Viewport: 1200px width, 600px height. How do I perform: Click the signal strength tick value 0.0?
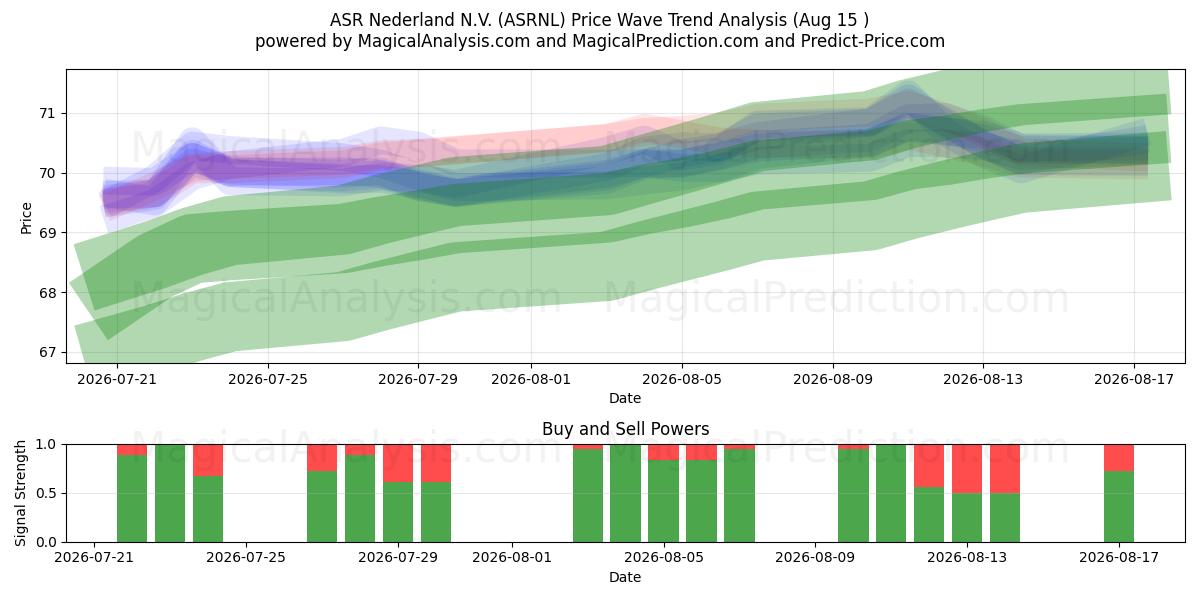coord(46,542)
